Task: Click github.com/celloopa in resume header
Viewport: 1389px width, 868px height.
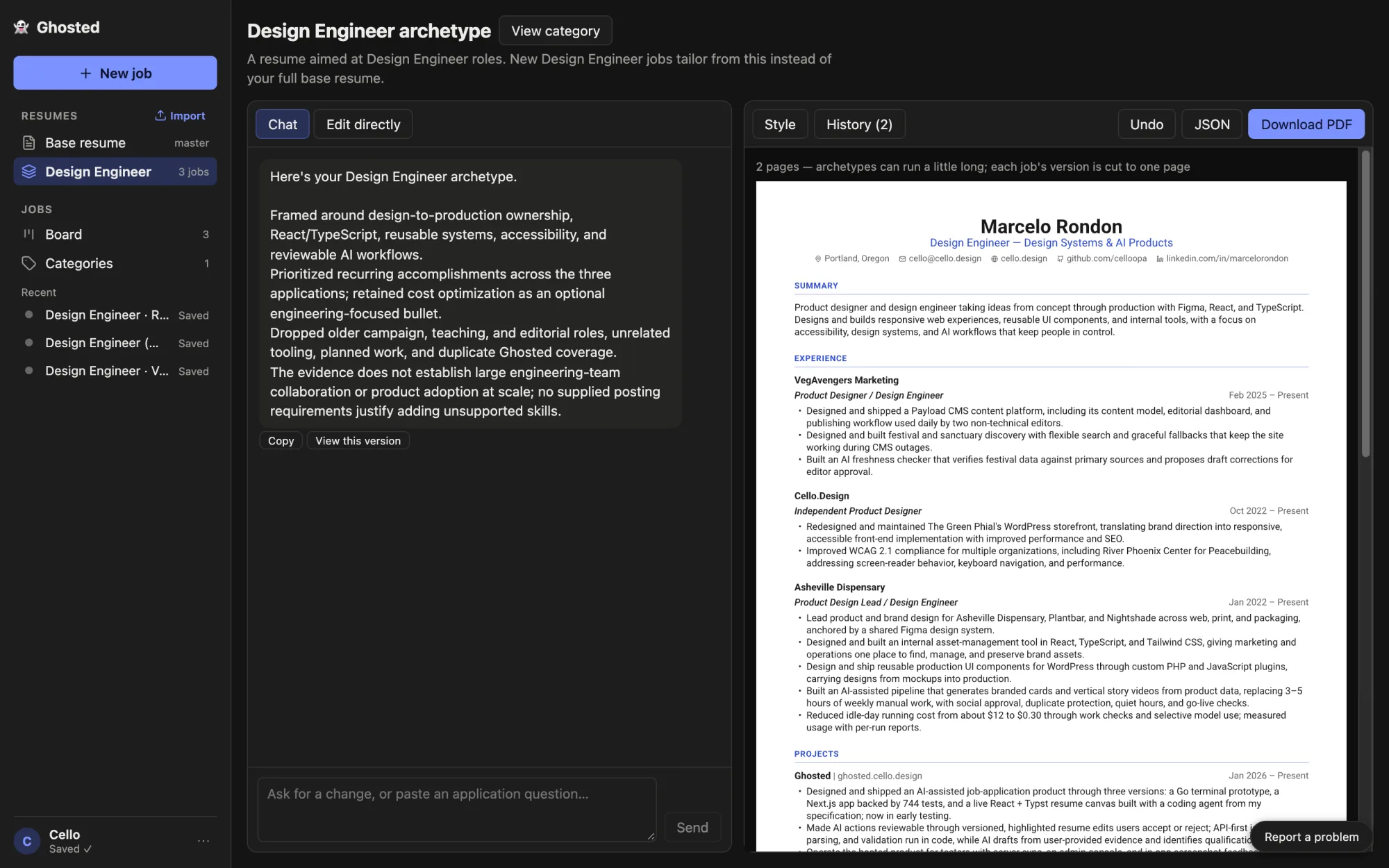Action: click(1106, 259)
